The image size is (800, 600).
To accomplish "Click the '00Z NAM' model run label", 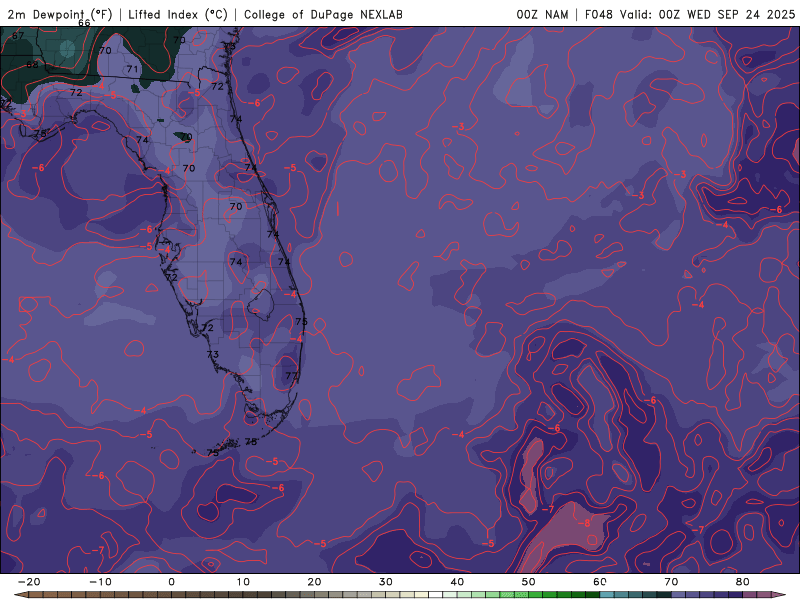I will pos(542,14).
